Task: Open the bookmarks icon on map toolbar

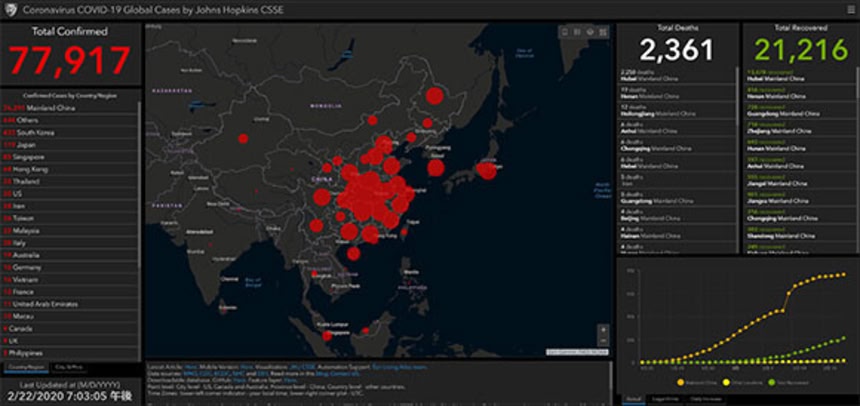Action: (565, 32)
